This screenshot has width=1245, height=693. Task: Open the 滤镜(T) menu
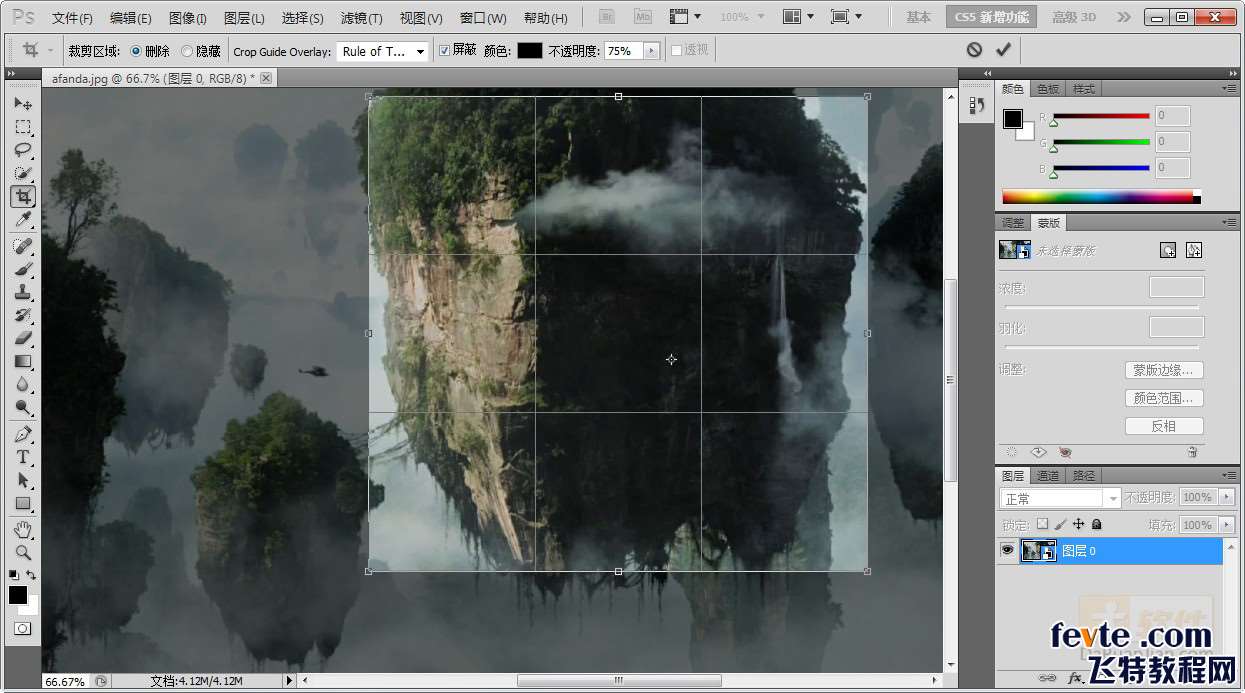click(361, 18)
